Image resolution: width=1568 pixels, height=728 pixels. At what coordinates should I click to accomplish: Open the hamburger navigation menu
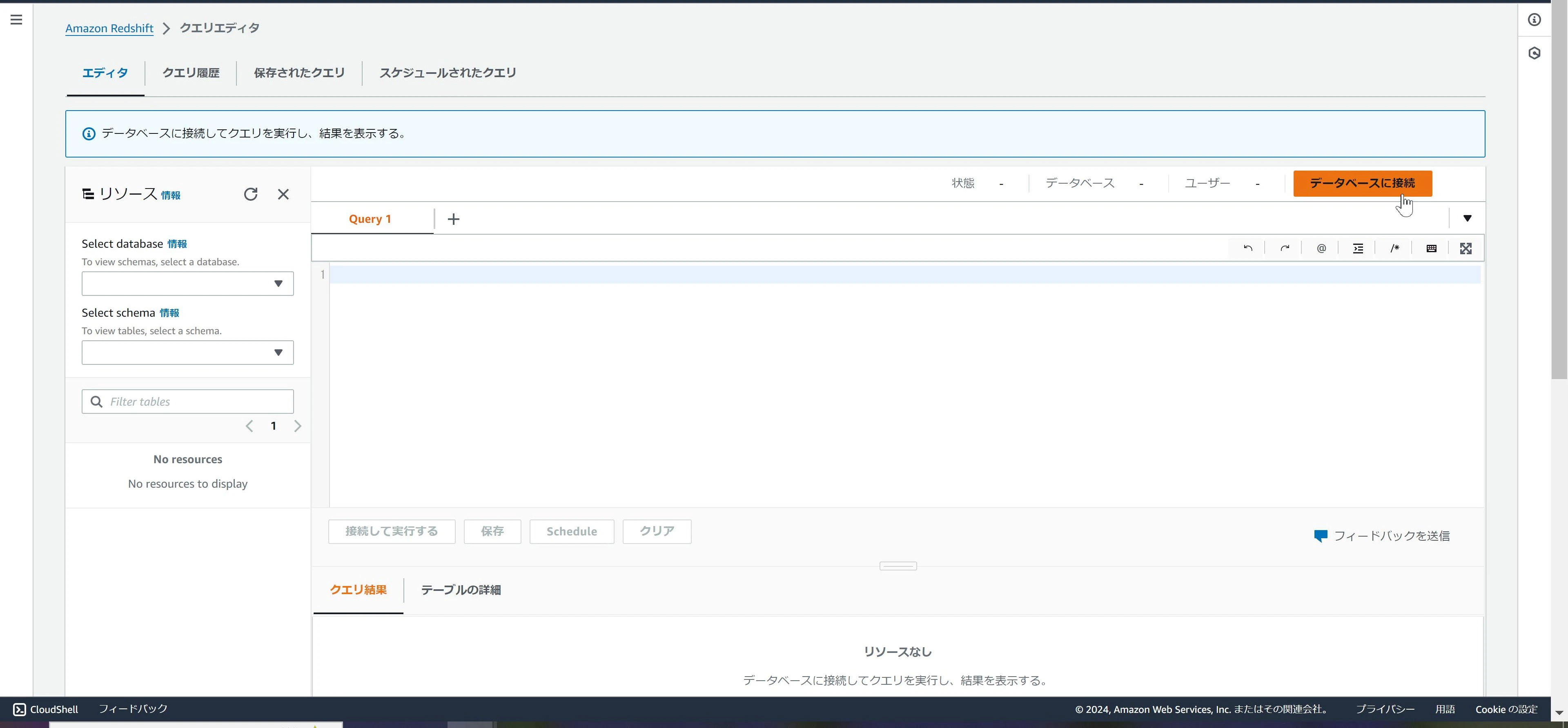click(x=16, y=20)
